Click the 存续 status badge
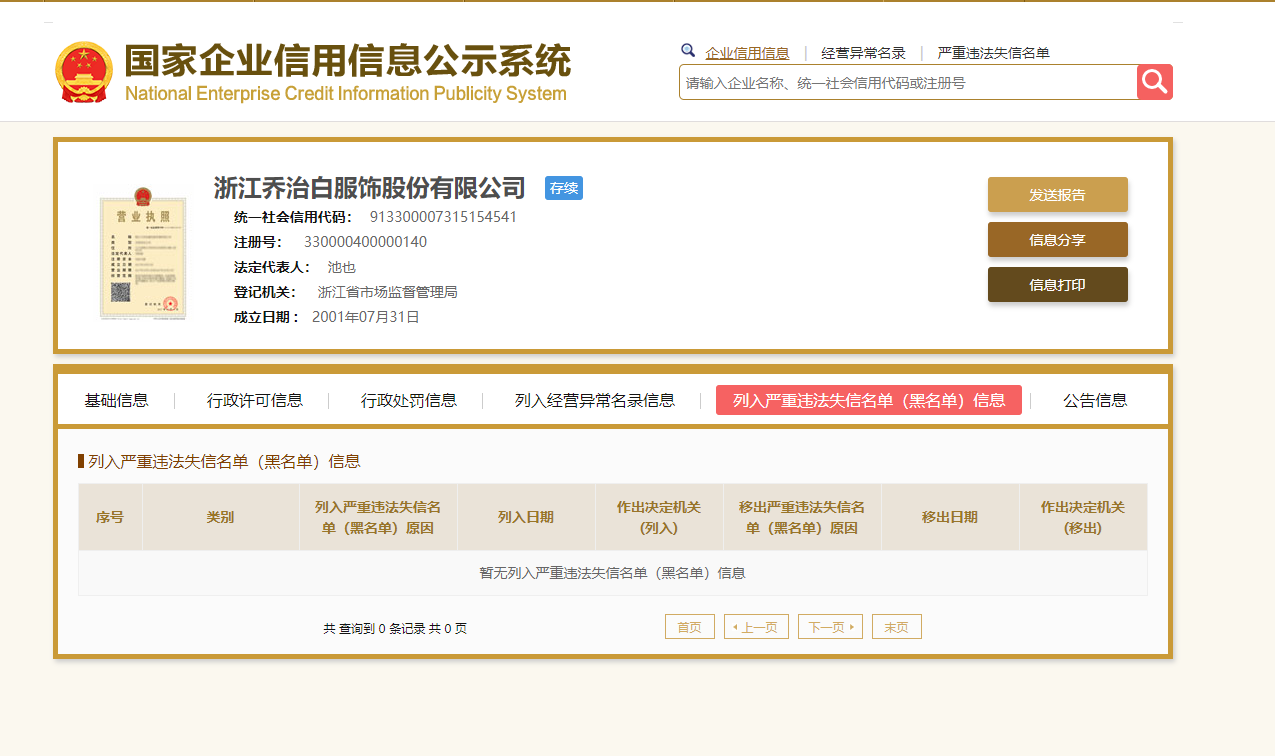 tap(564, 188)
